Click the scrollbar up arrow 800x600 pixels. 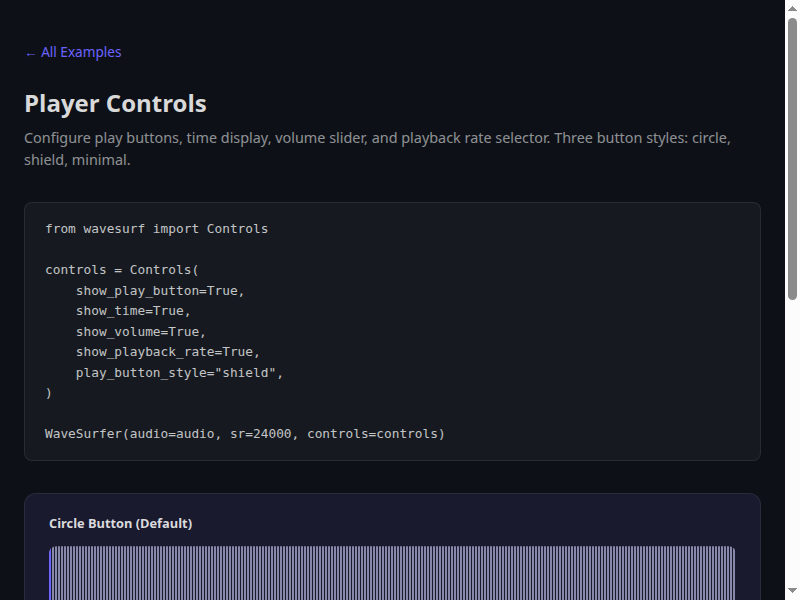click(792, 8)
